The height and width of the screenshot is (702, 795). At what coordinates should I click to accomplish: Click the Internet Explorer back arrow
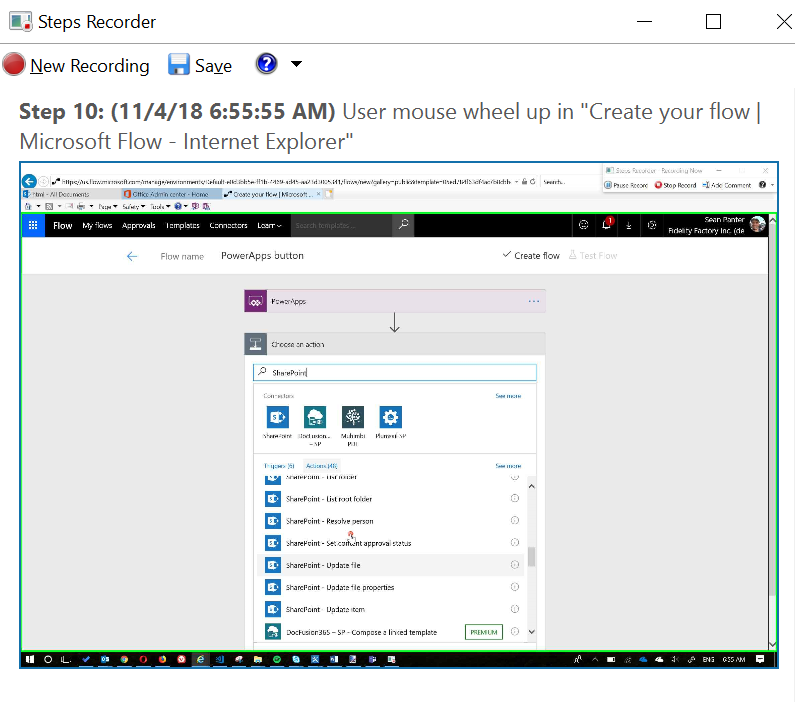29,181
